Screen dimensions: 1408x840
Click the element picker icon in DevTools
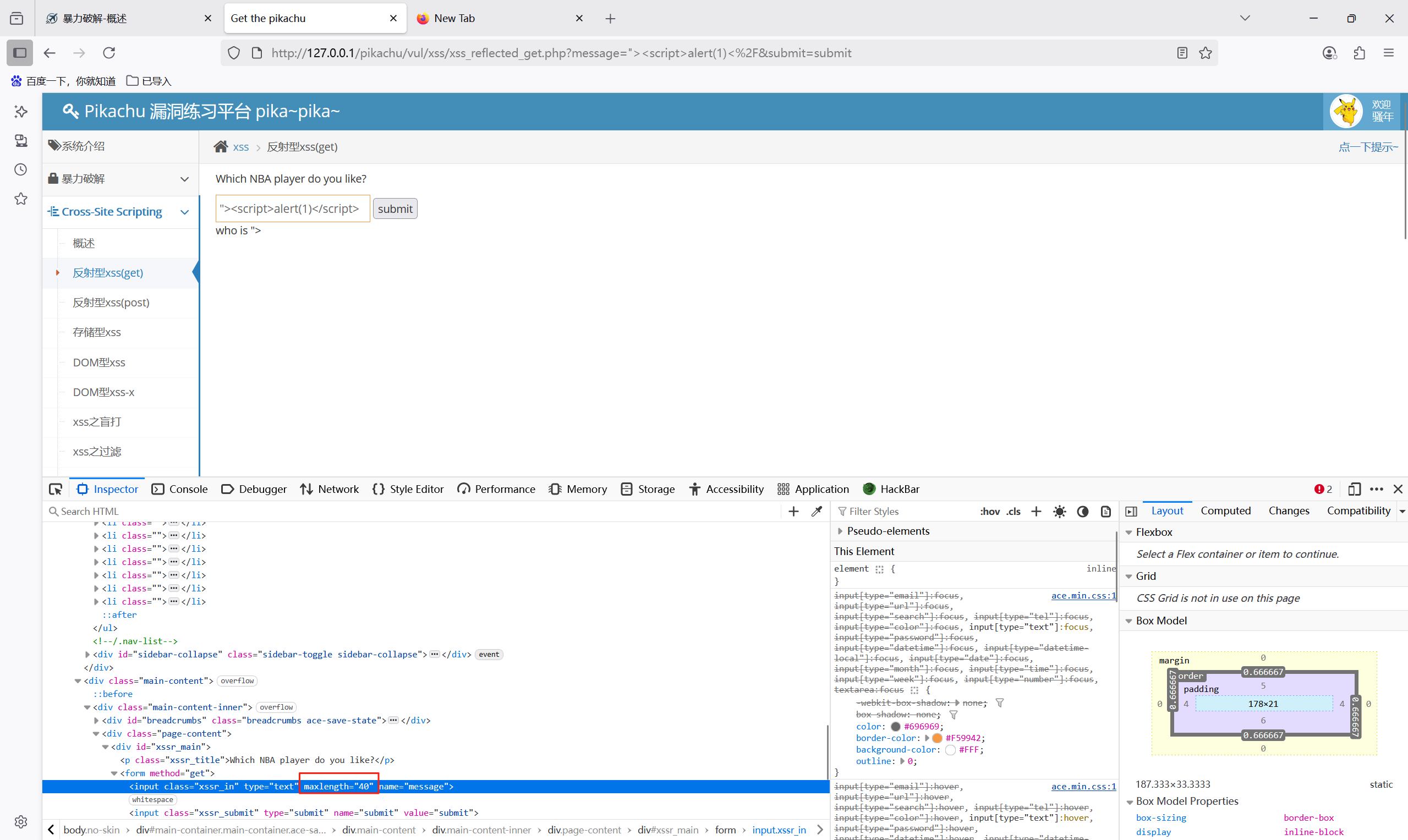pos(56,489)
